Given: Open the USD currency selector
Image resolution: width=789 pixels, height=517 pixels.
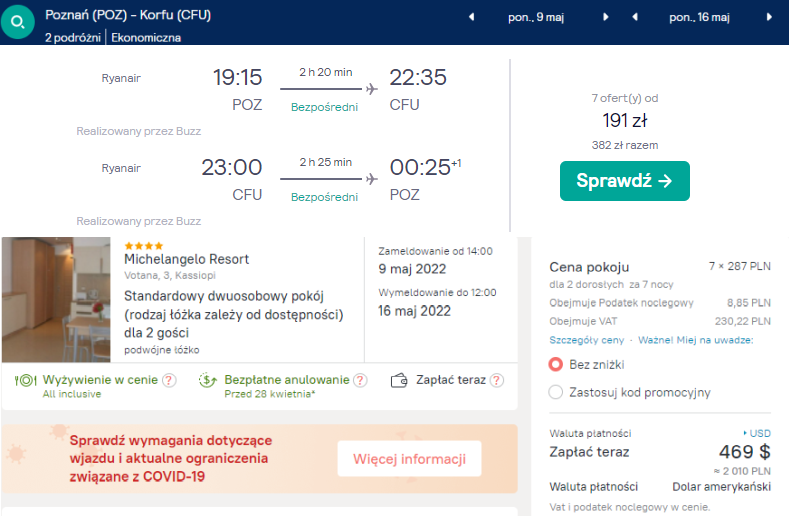Looking at the screenshot, I should (757, 433).
